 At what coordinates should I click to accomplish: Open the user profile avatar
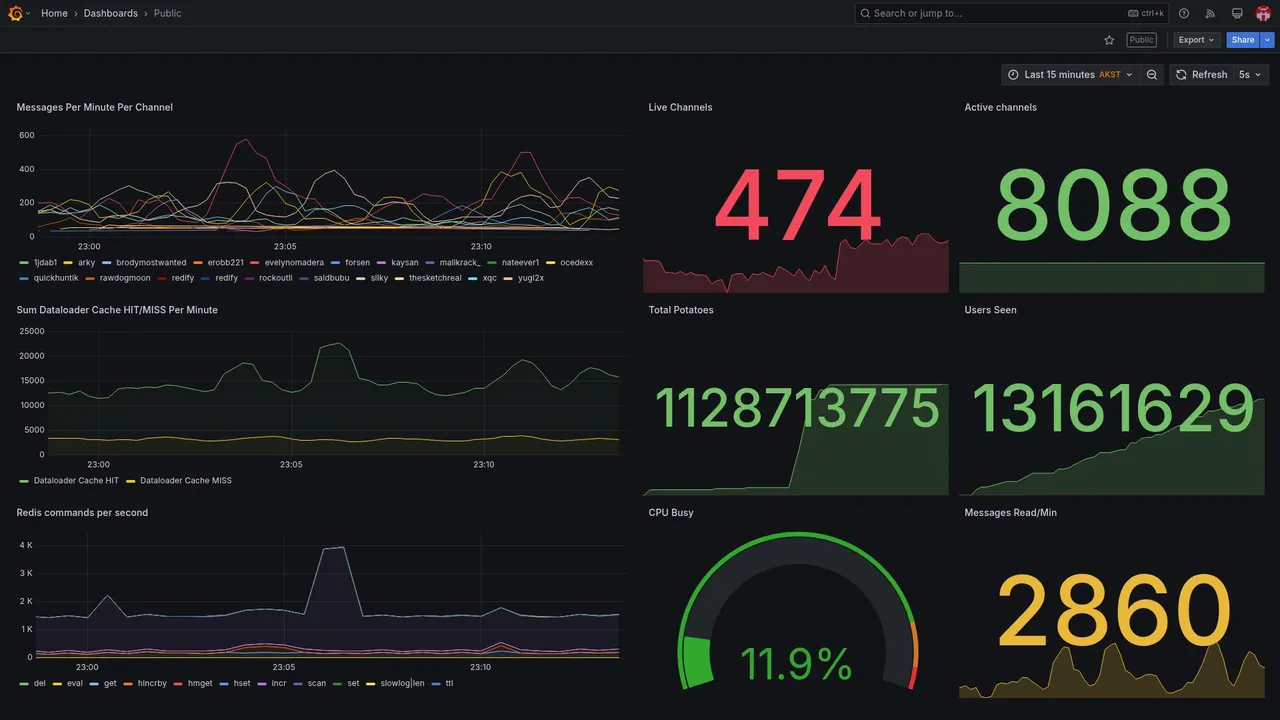(1263, 13)
